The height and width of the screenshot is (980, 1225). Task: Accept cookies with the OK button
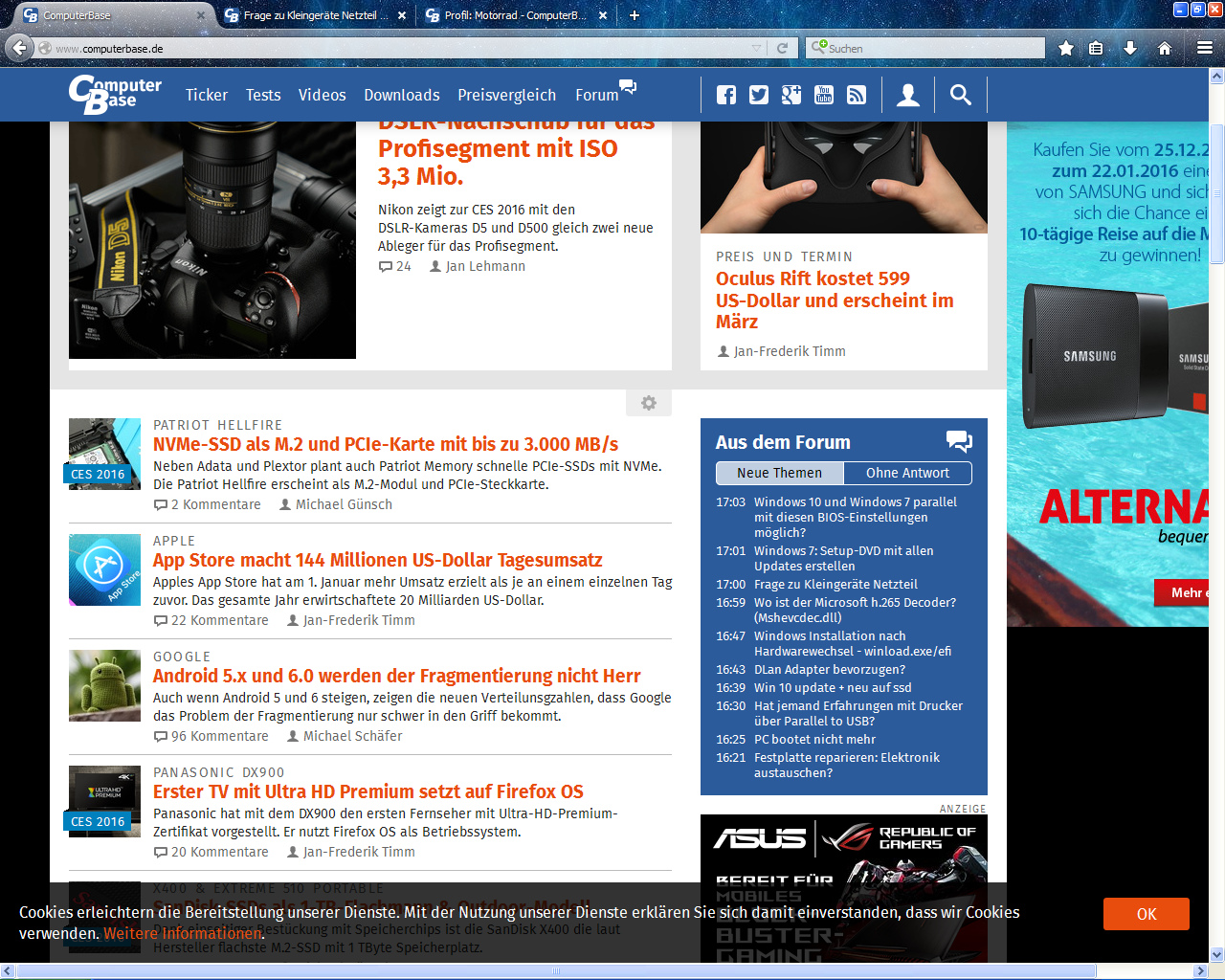1147,914
